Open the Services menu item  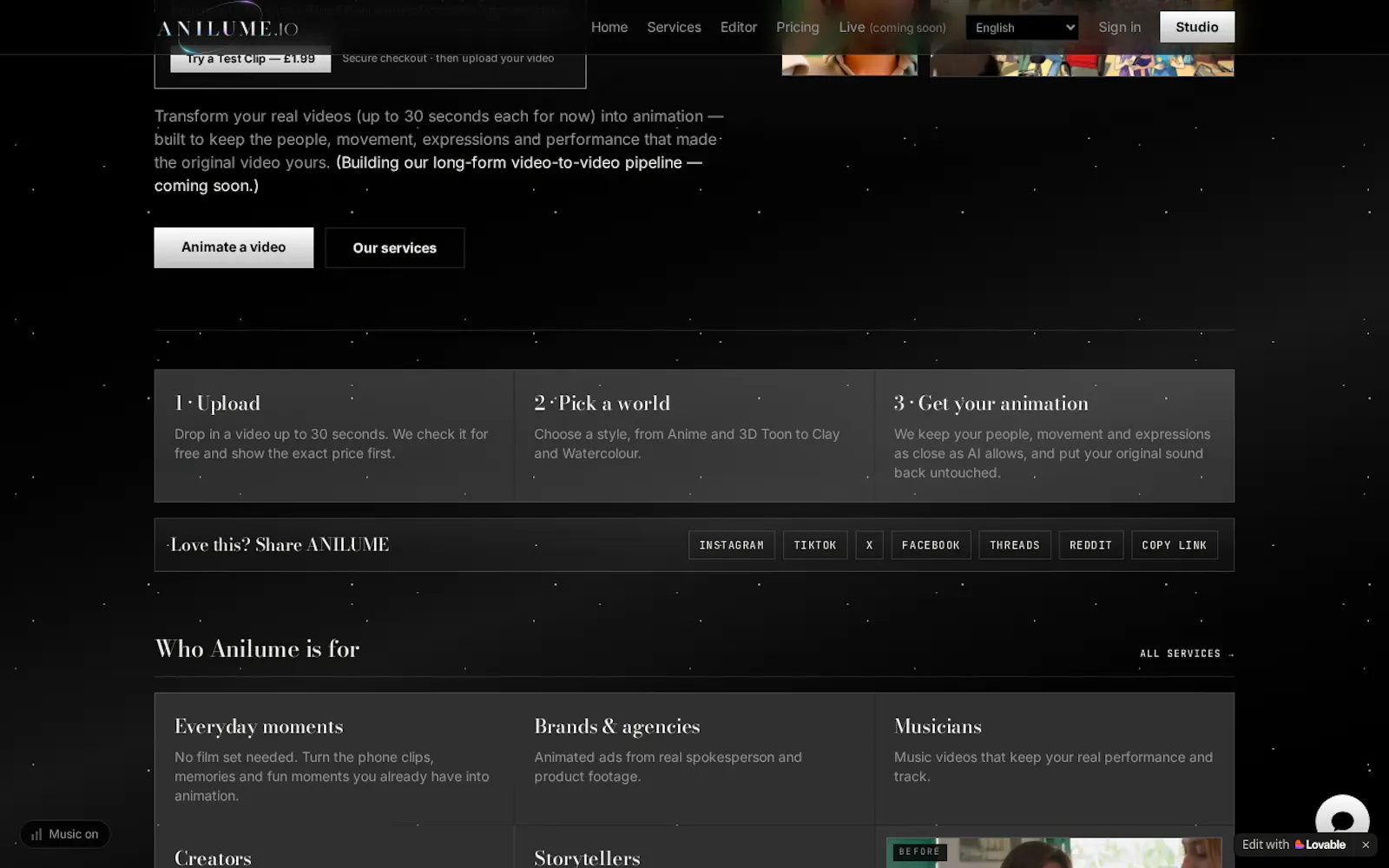click(x=674, y=27)
